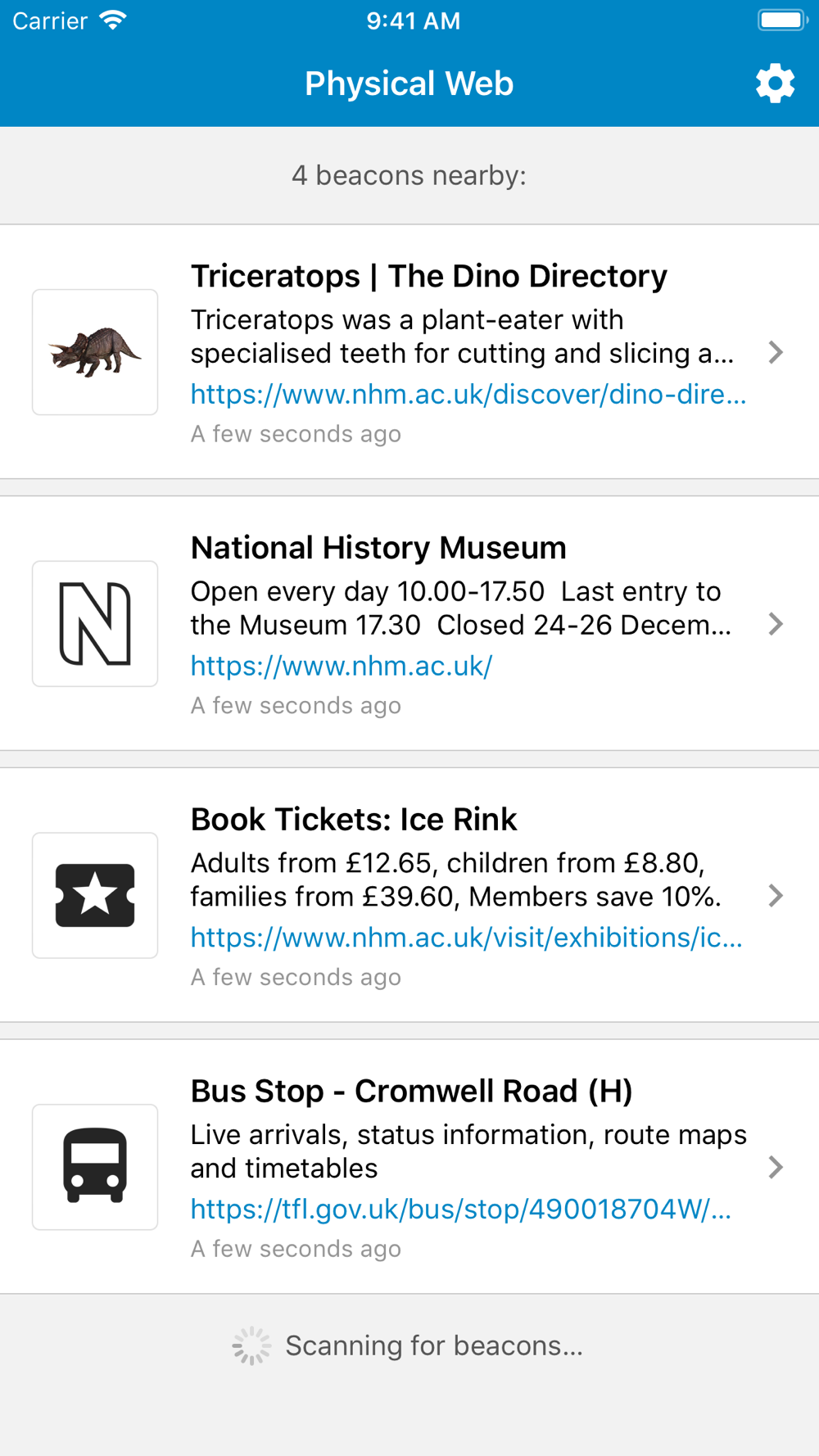Open the nhm.ac.uk exhibitions link
The image size is (819, 1456).
(x=467, y=938)
